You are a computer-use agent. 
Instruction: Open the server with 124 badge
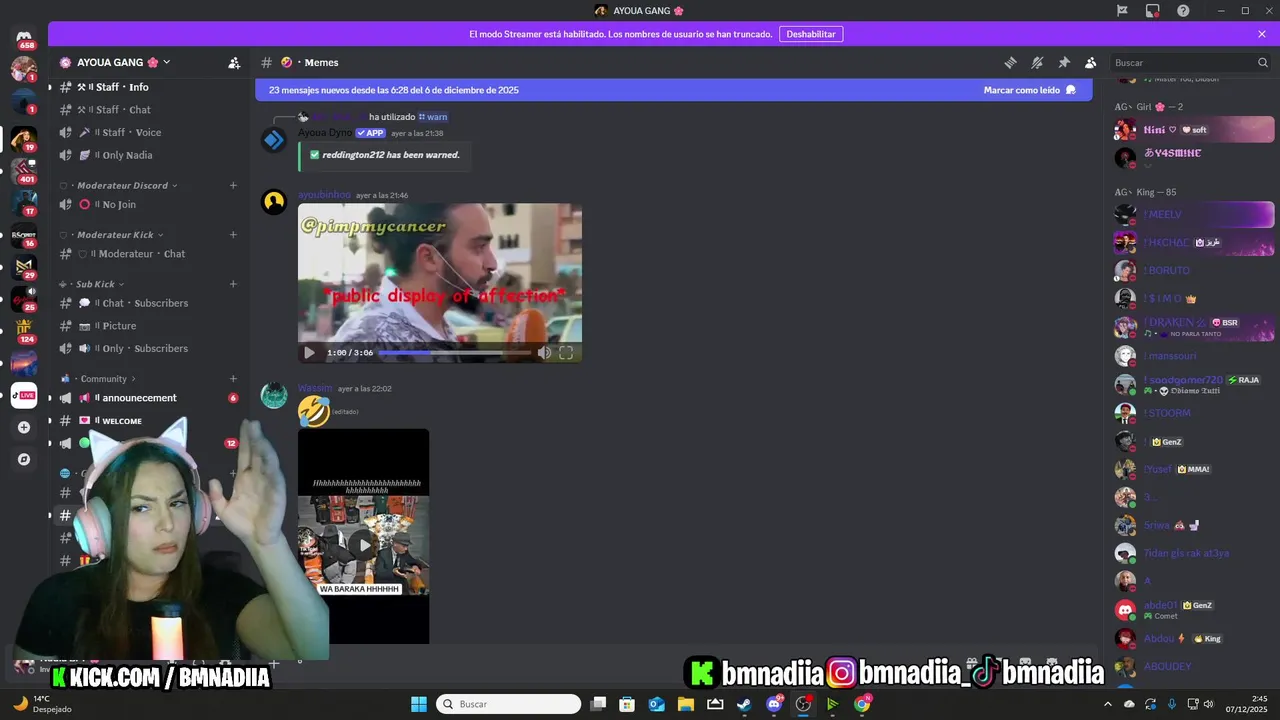click(24, 330)
